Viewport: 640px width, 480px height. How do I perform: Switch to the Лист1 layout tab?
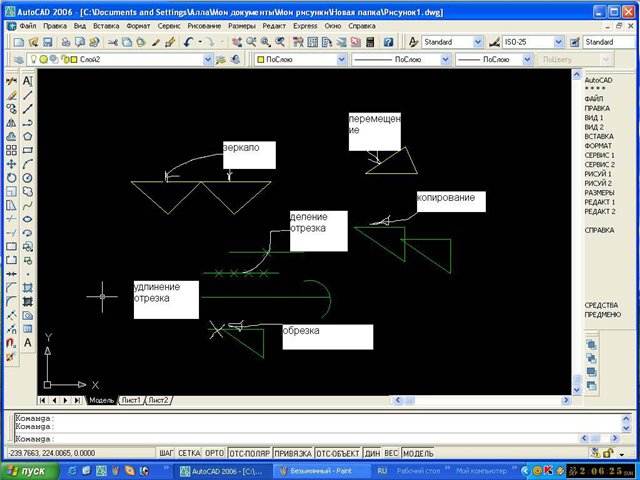click(131, 400)
